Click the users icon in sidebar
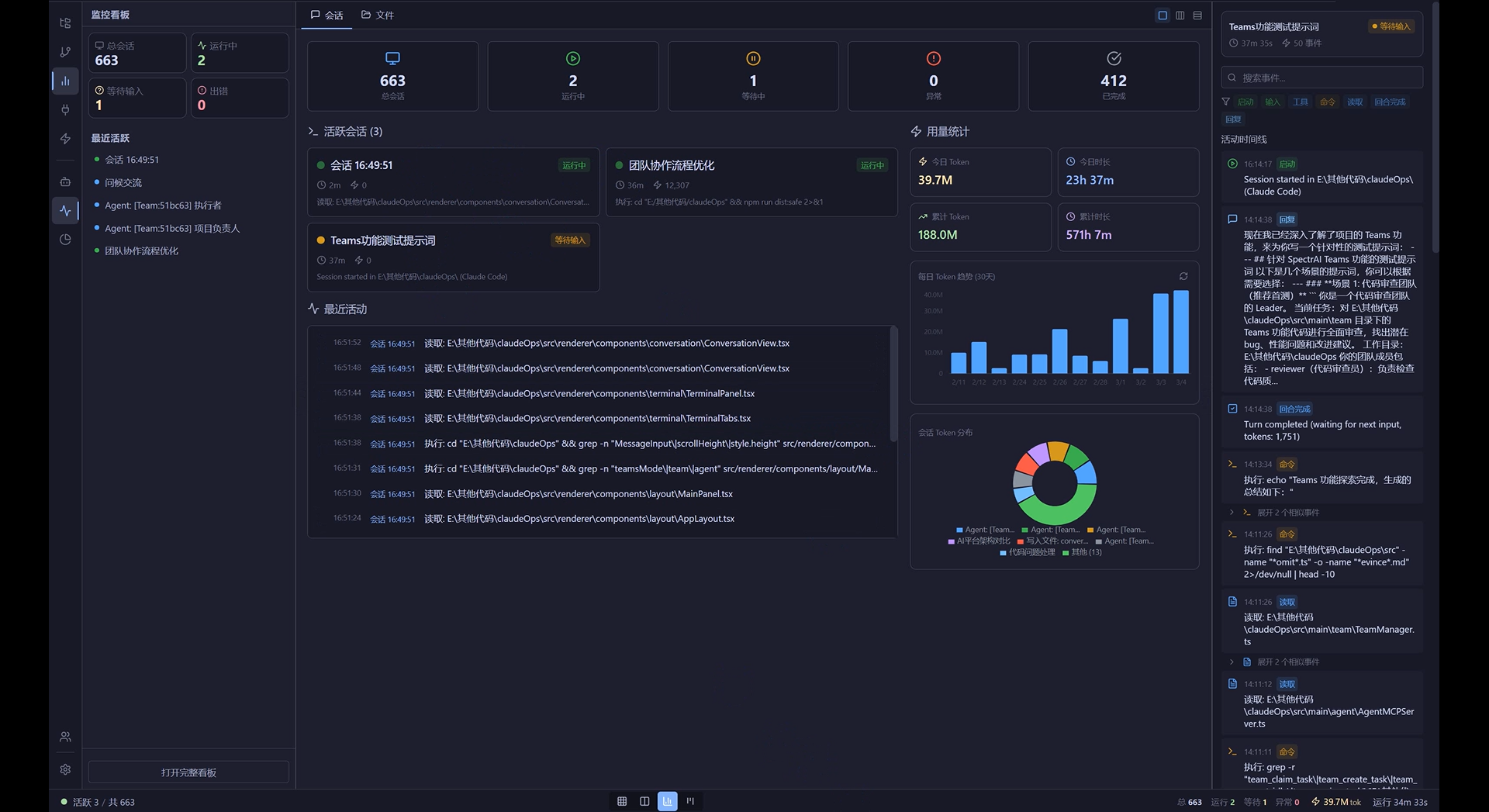Viewport: 1489px width, 812px height. [x=65, y=737]
